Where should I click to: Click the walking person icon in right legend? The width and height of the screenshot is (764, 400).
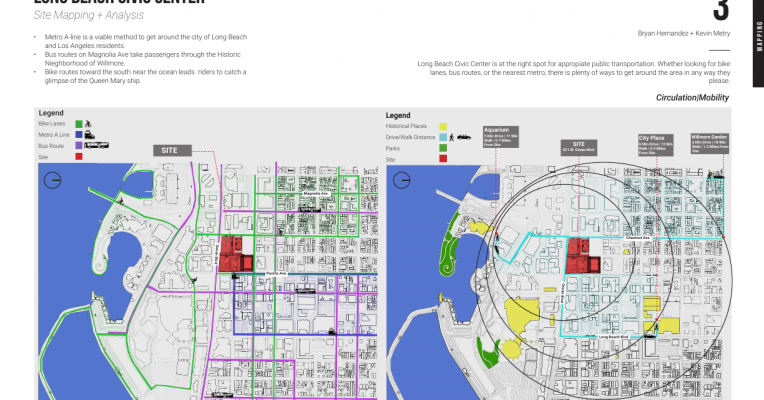(452, 135)
